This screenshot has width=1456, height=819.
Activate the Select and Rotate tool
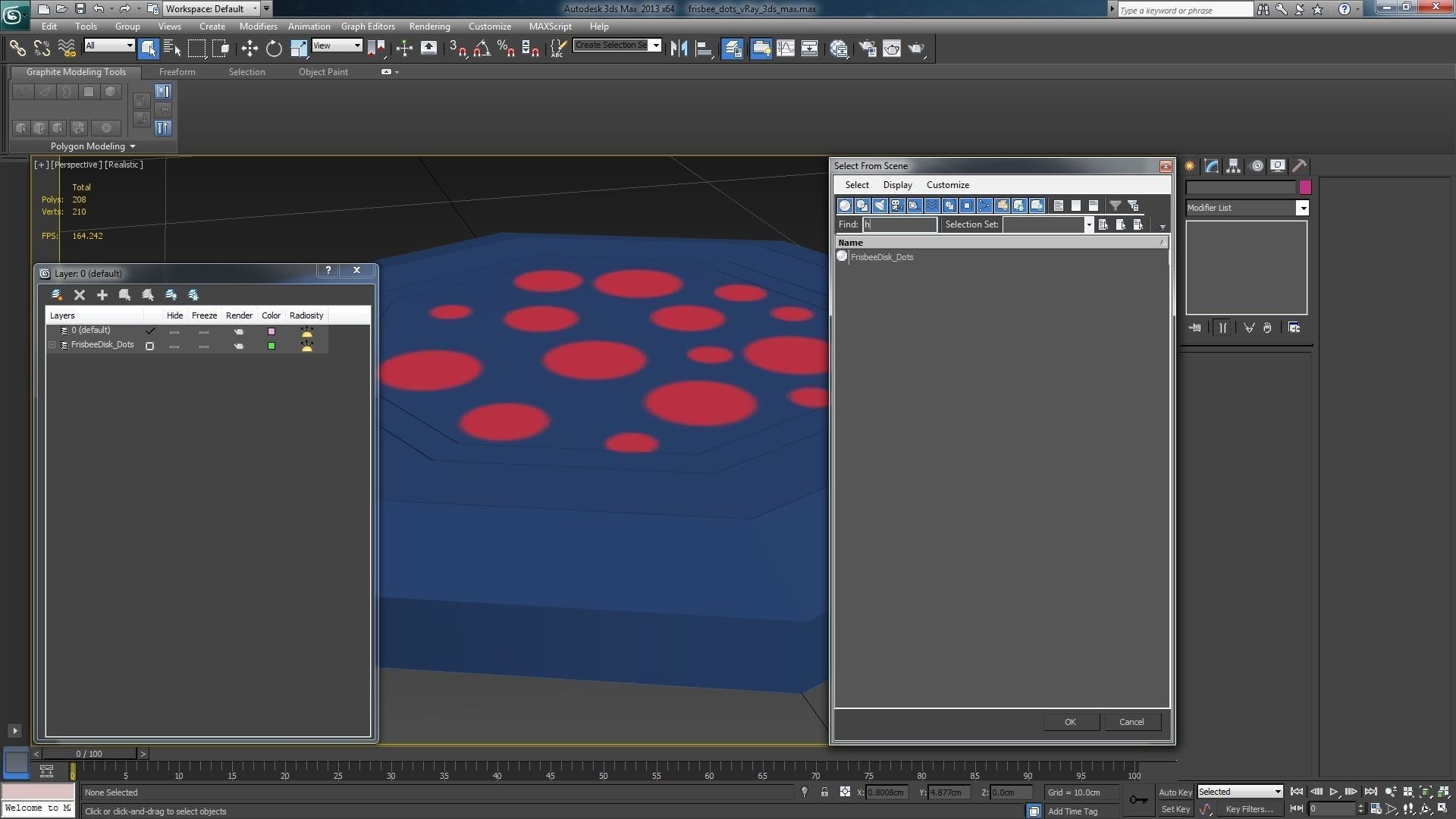coord(274,49)
